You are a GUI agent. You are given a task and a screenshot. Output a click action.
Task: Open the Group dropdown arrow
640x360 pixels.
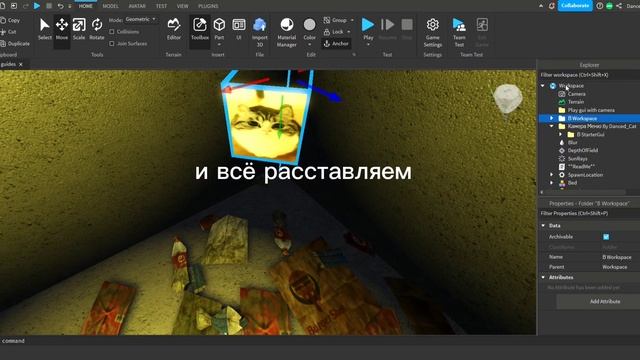click(x=352, y=20)
